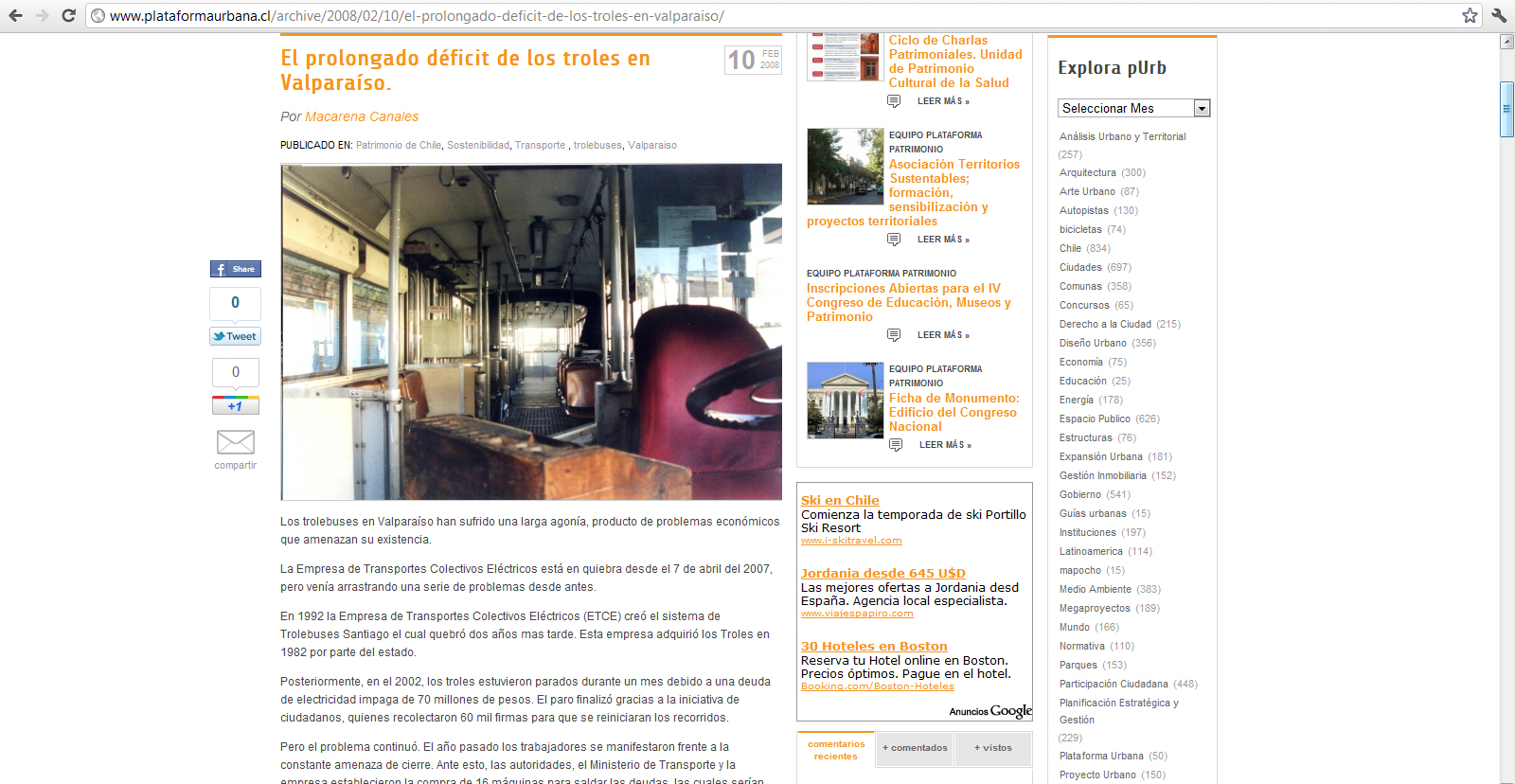Click the envelope compartir icon
Screen dimensions: 1515x784
(235, 442)
